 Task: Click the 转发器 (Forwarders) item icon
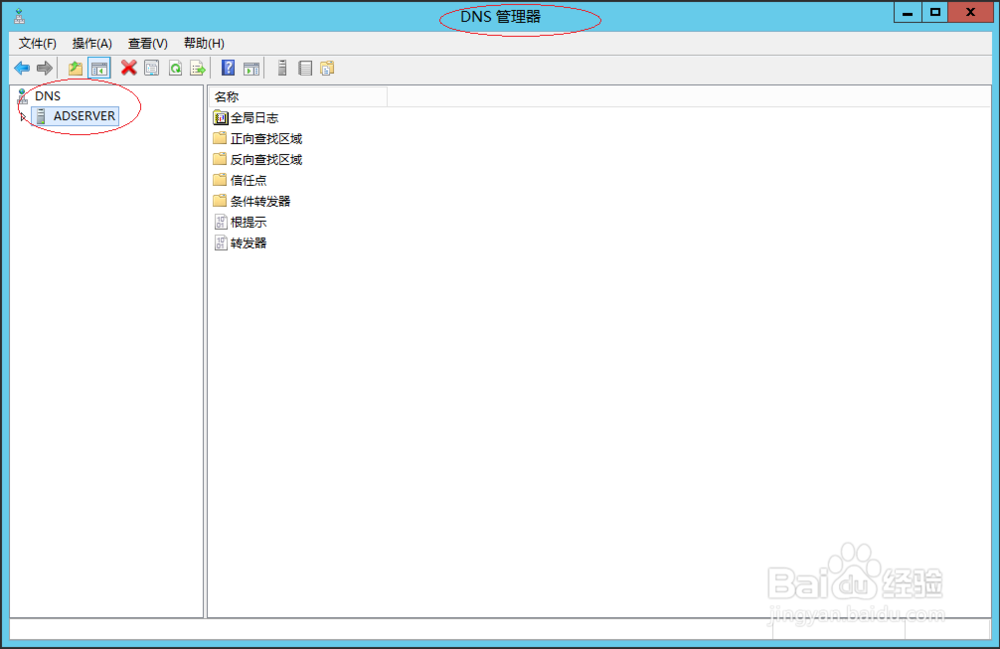click(222, 242)
